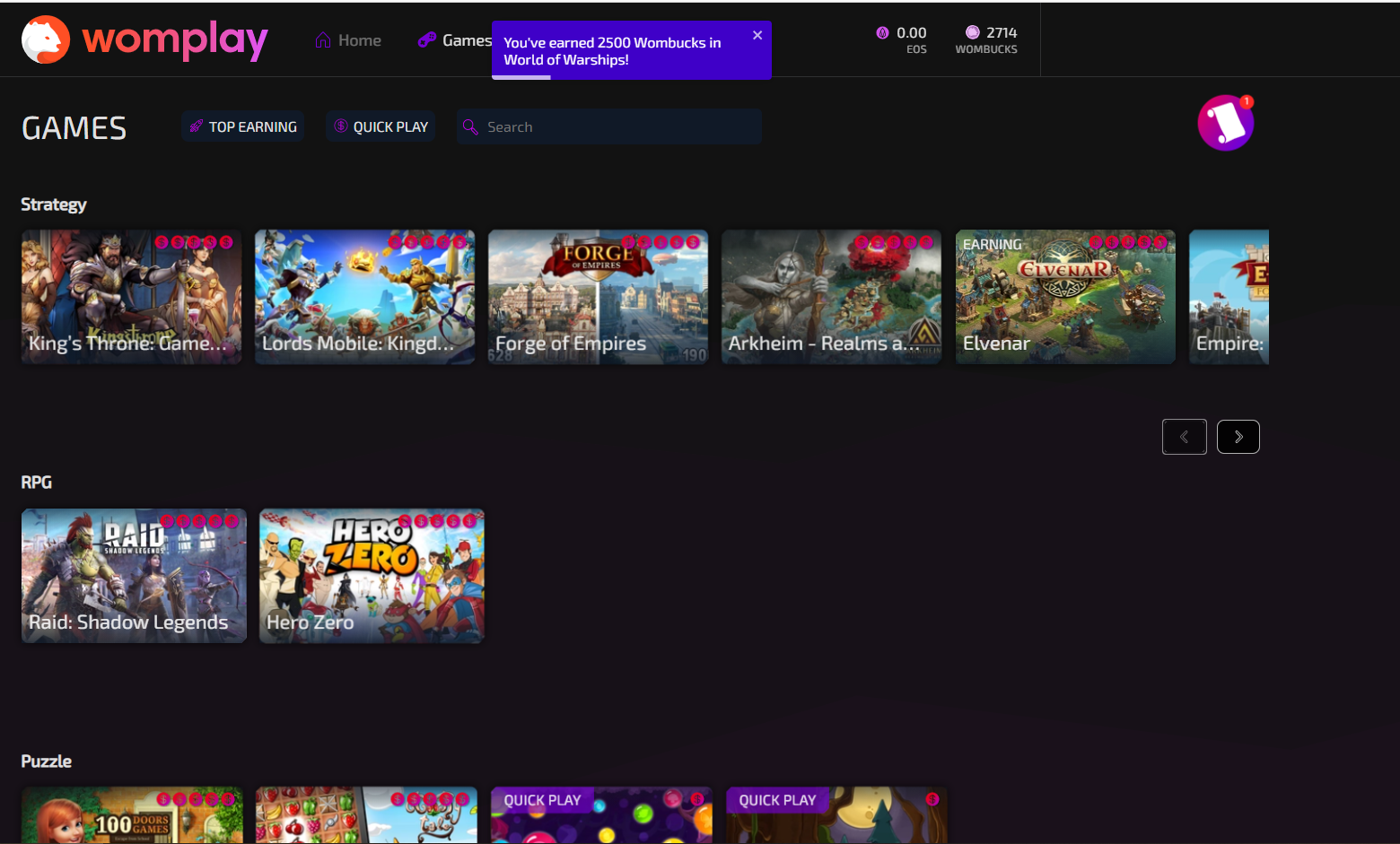Screen dimensions: 1400x844
Task: Click the Womplay fox logo
Action: point(46,39)
